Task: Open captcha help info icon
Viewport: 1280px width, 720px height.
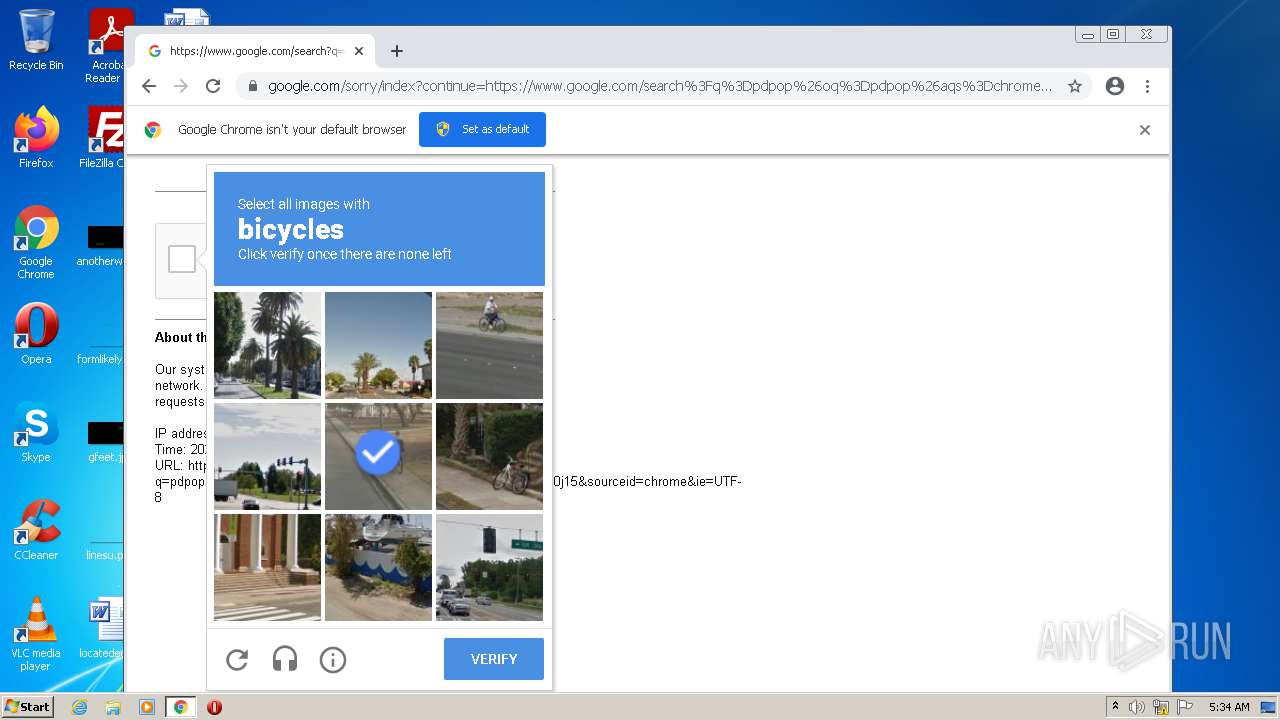Action: pos(333,659)
